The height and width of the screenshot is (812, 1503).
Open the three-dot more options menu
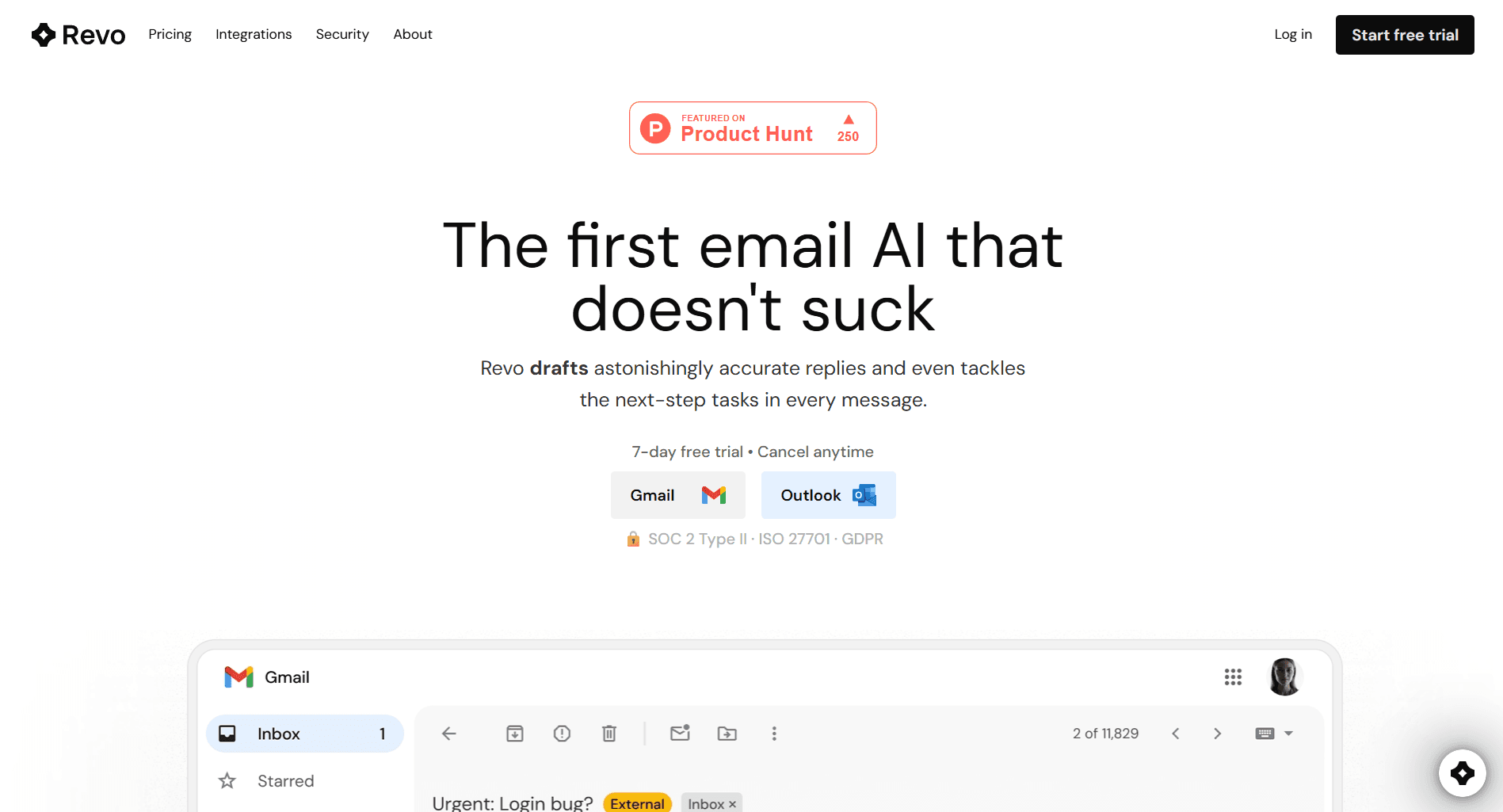[x=774, y=734]
